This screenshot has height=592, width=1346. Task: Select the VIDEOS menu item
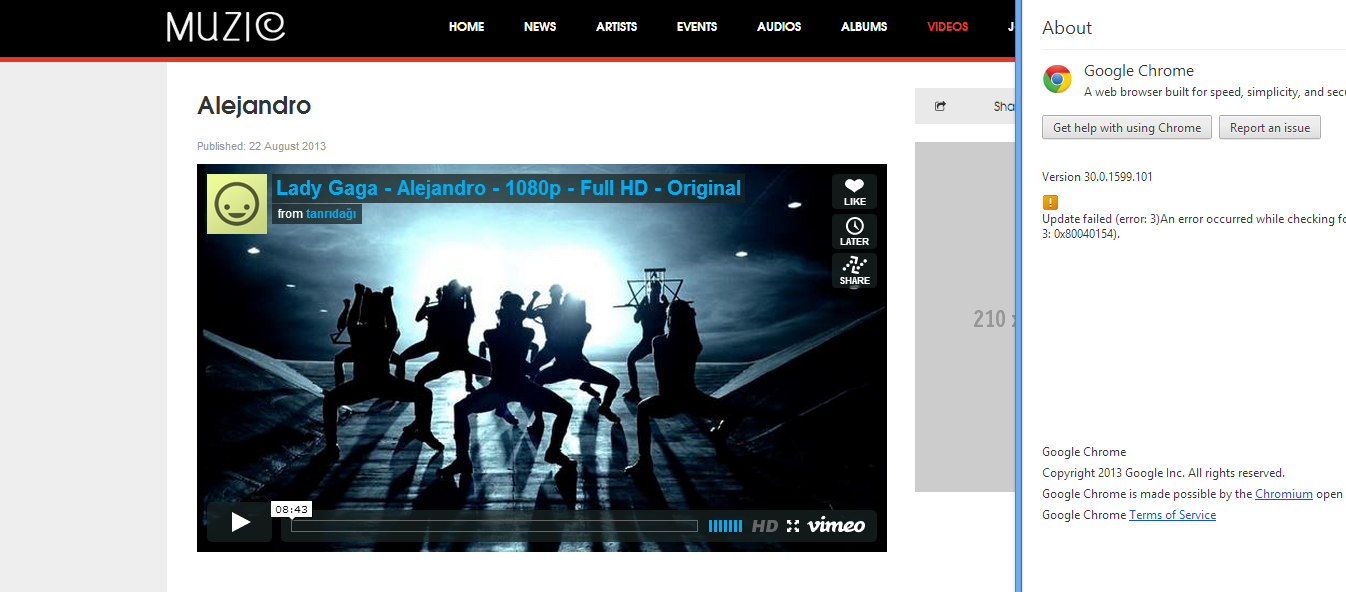(x=948, y=27)
